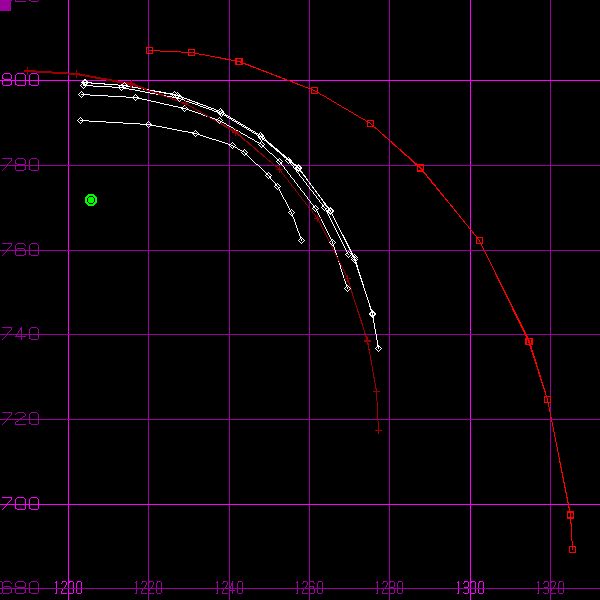Select the 740 y-axis label
Screen dimensions: 600x600
20,334
